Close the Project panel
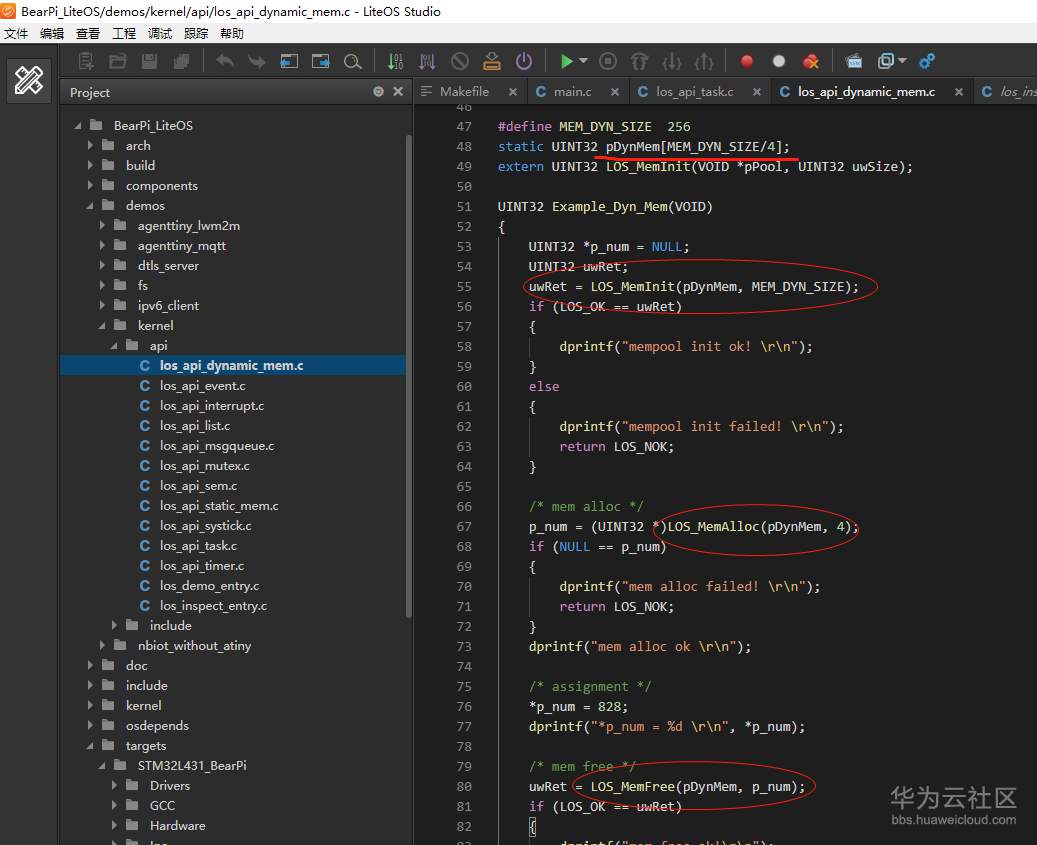The width and height of the screenshot is (1037, 845). click(x=397, y=92)
